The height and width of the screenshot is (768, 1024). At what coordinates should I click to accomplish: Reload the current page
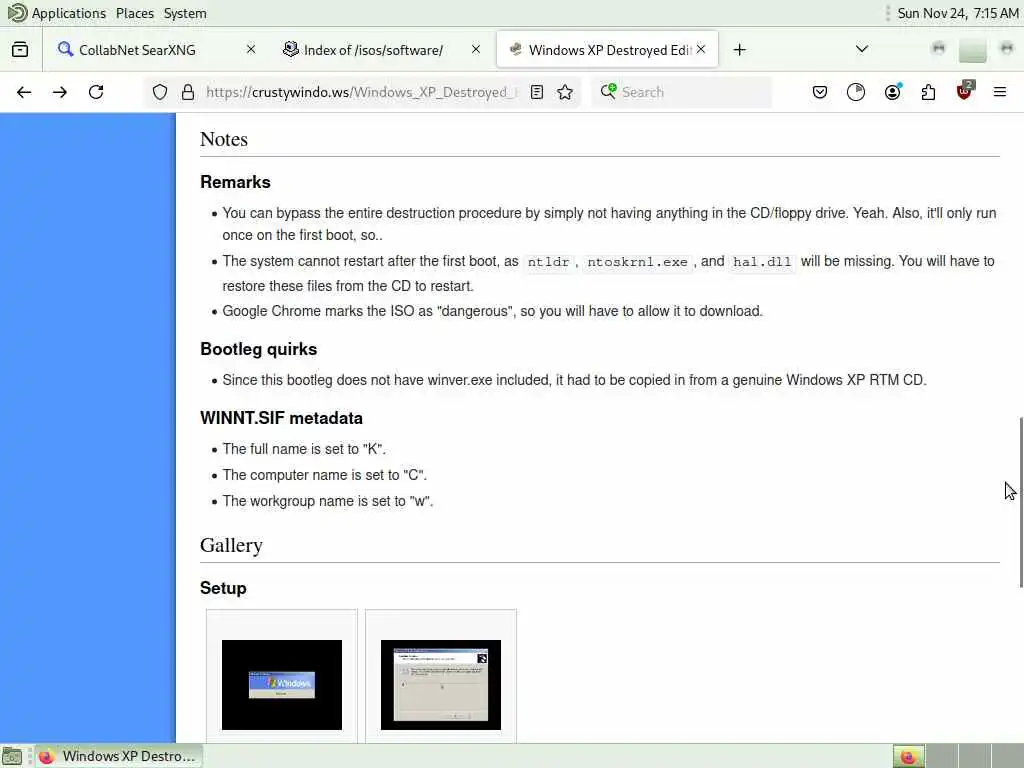coord(96,92)
